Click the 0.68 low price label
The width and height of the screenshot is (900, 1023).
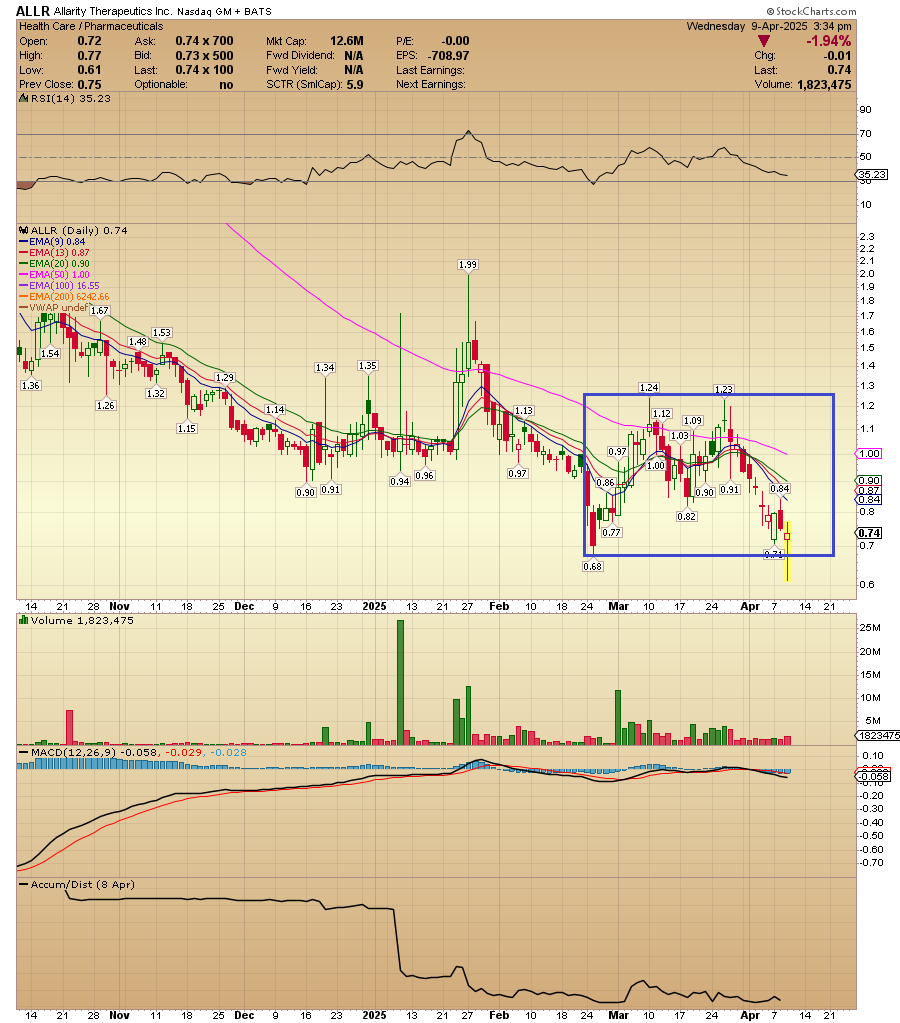tap(593, 566)
